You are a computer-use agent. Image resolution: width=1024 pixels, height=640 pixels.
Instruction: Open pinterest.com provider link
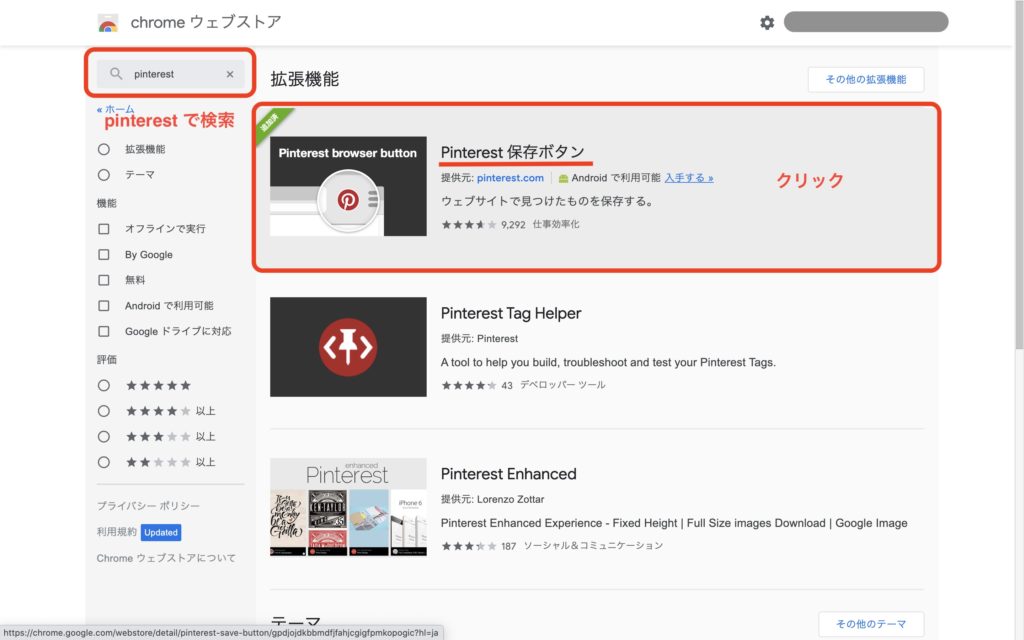510,178
